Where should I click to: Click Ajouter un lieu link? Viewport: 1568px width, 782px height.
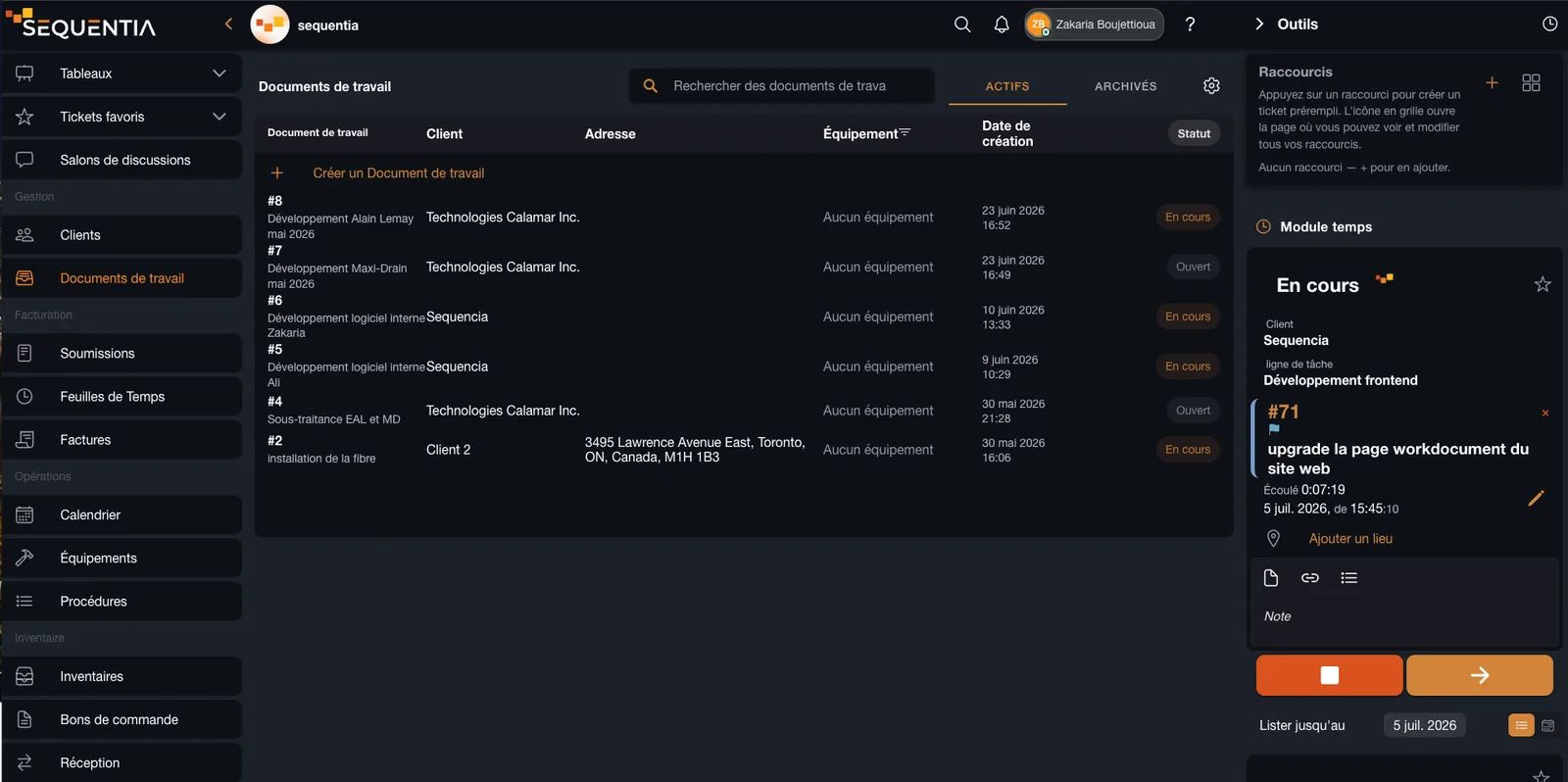coord(1350,539)
